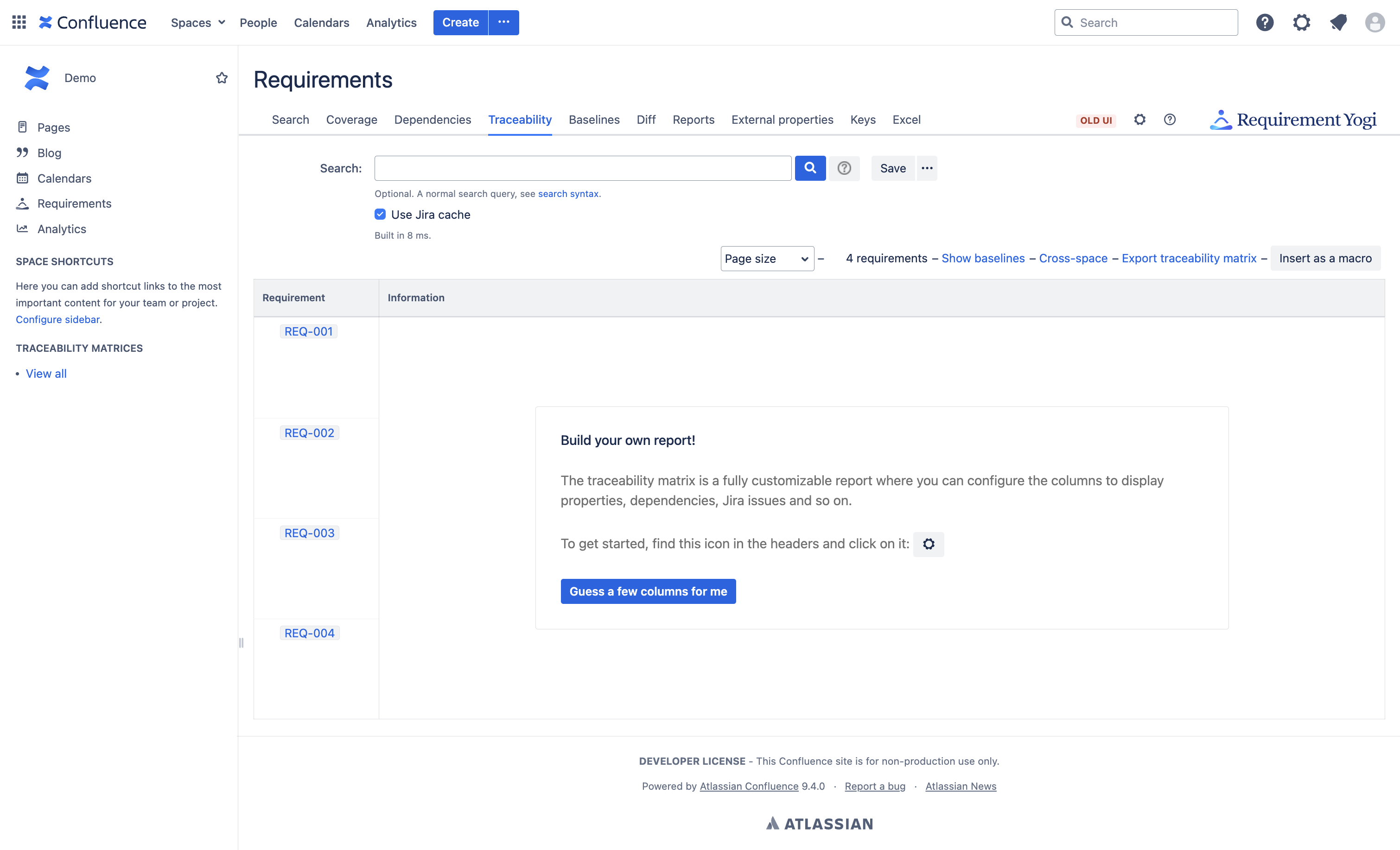
Task: Click the search help question icon
Action: (x=844, y=168)
